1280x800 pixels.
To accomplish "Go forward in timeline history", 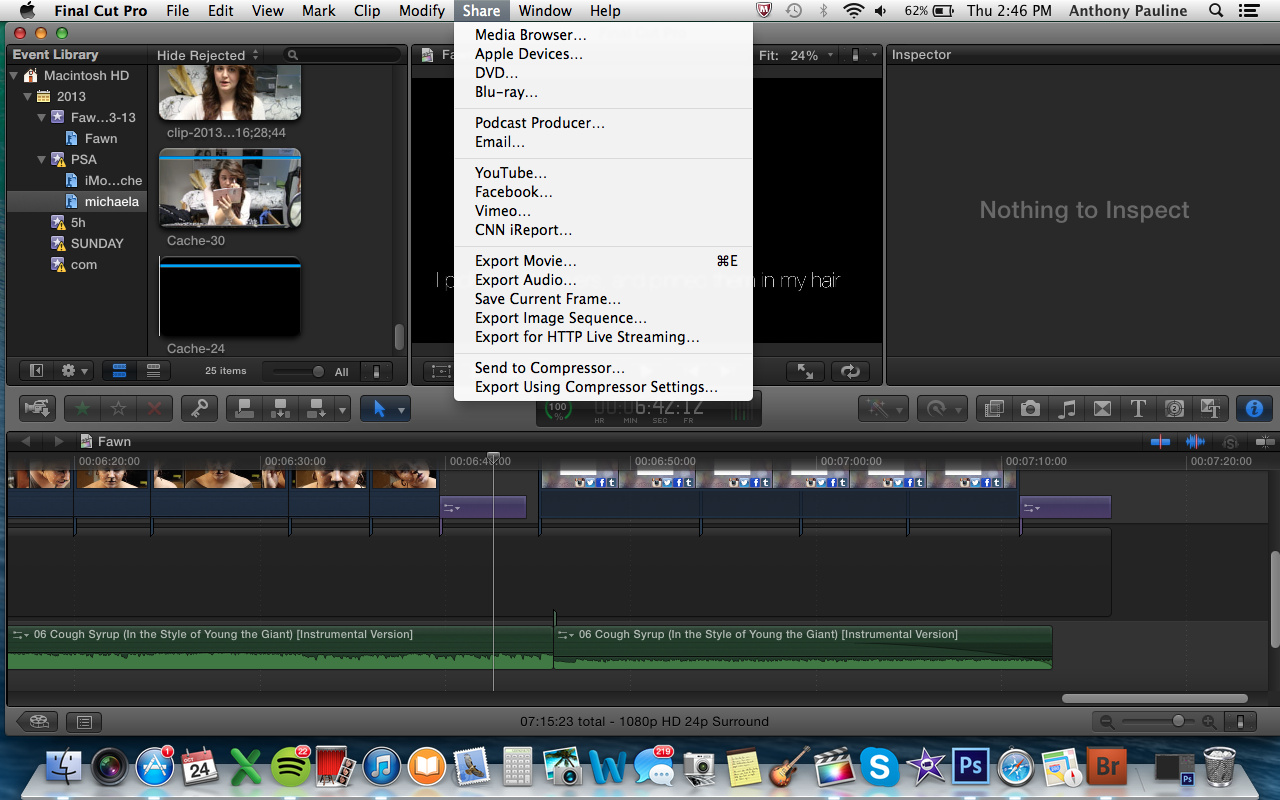I will coord(59,441).
